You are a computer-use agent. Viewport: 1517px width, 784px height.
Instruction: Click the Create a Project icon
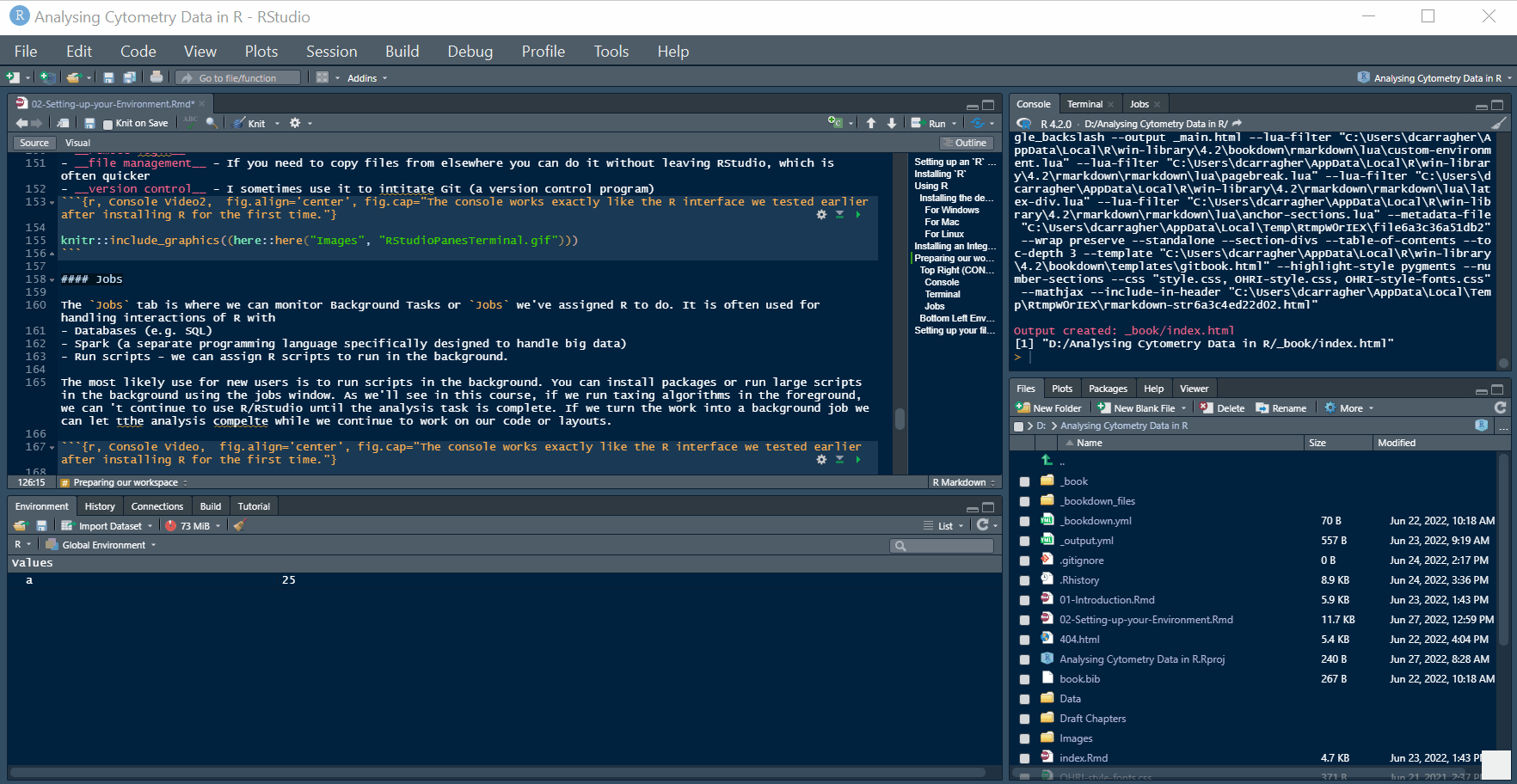point(48,77)
